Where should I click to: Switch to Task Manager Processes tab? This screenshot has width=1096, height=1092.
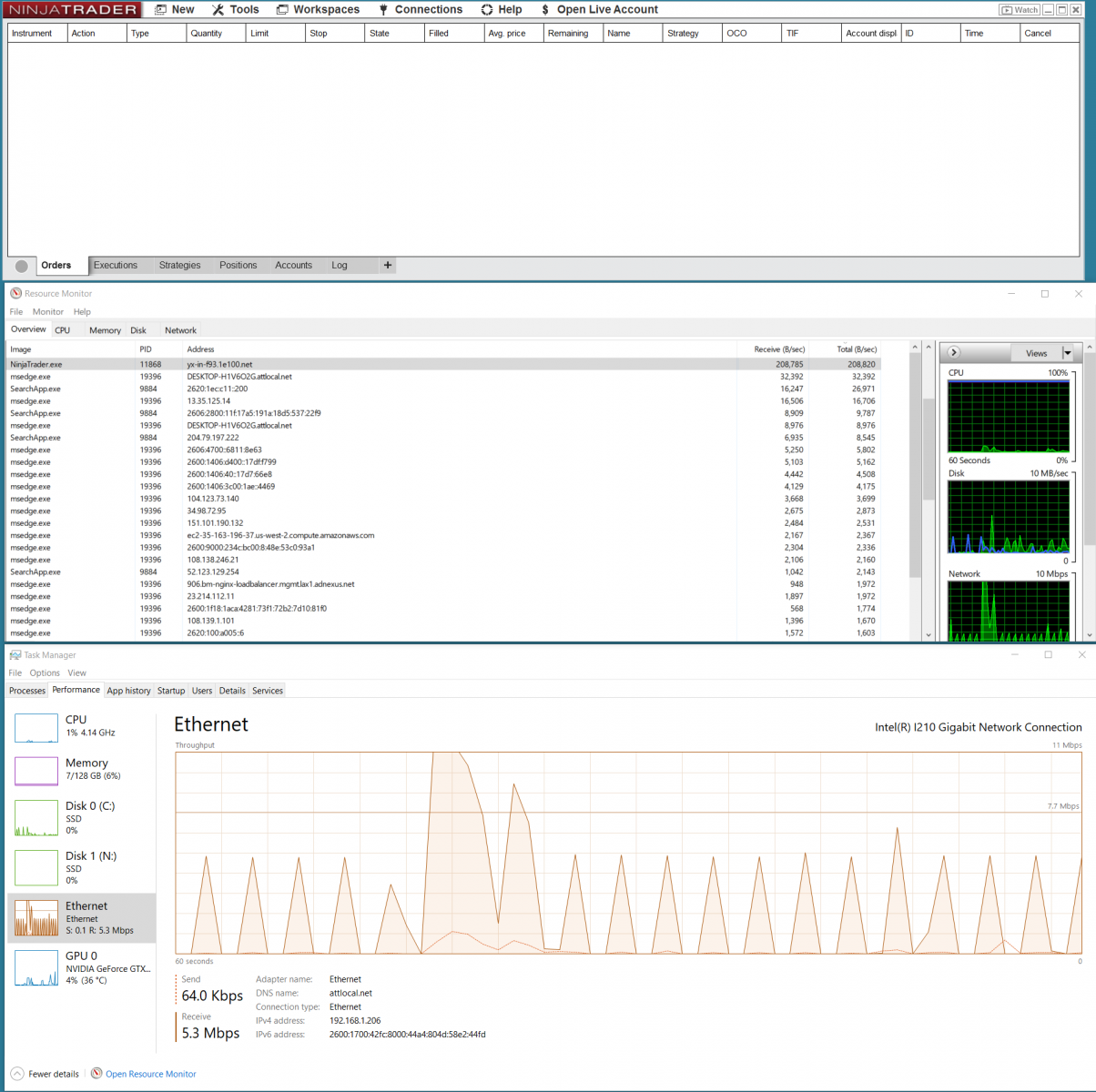27,691
